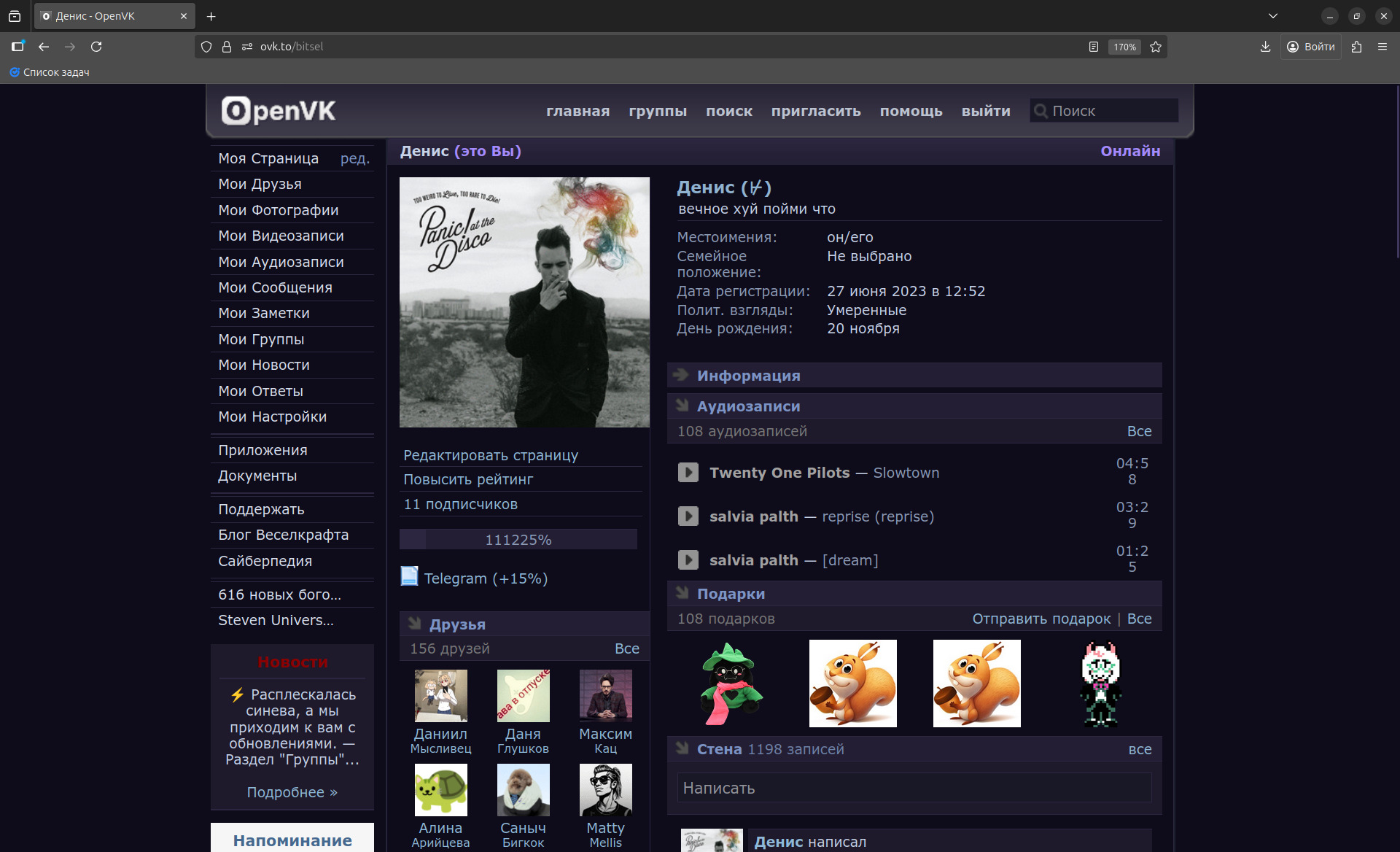Play the Twenty One Pilots Slowtown track
Screen dimensions: 1400x852
tap(688, 472)
